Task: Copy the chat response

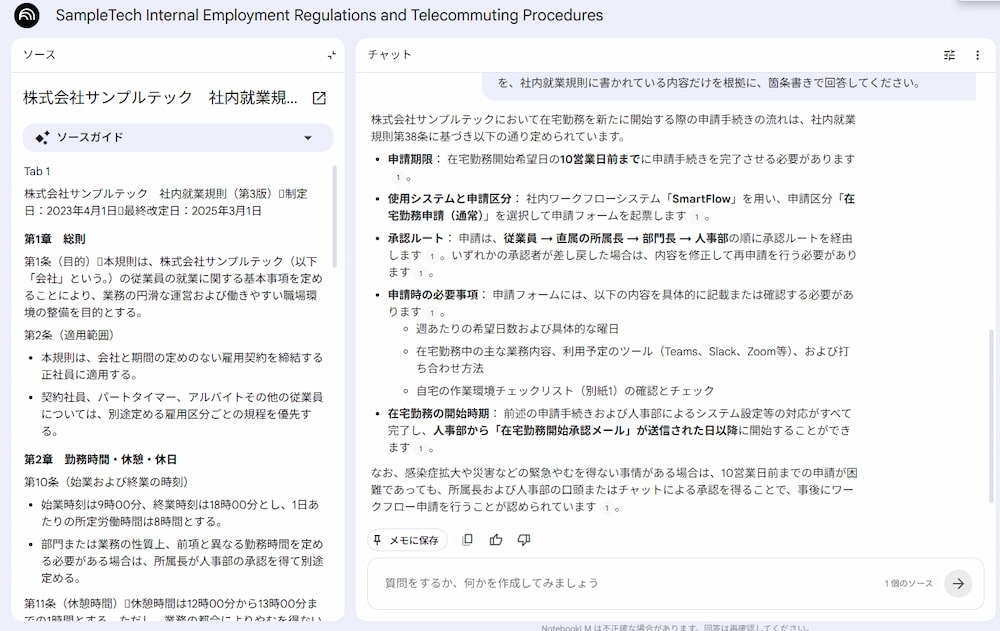Action: tap(467, 540)
